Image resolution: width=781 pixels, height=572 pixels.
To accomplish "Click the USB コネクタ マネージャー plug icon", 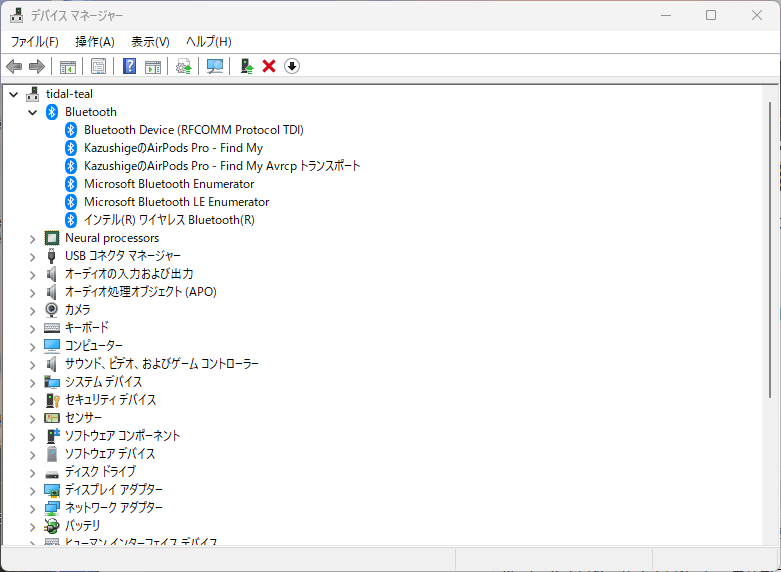I will pyautogui.click(x=52, y=256).
